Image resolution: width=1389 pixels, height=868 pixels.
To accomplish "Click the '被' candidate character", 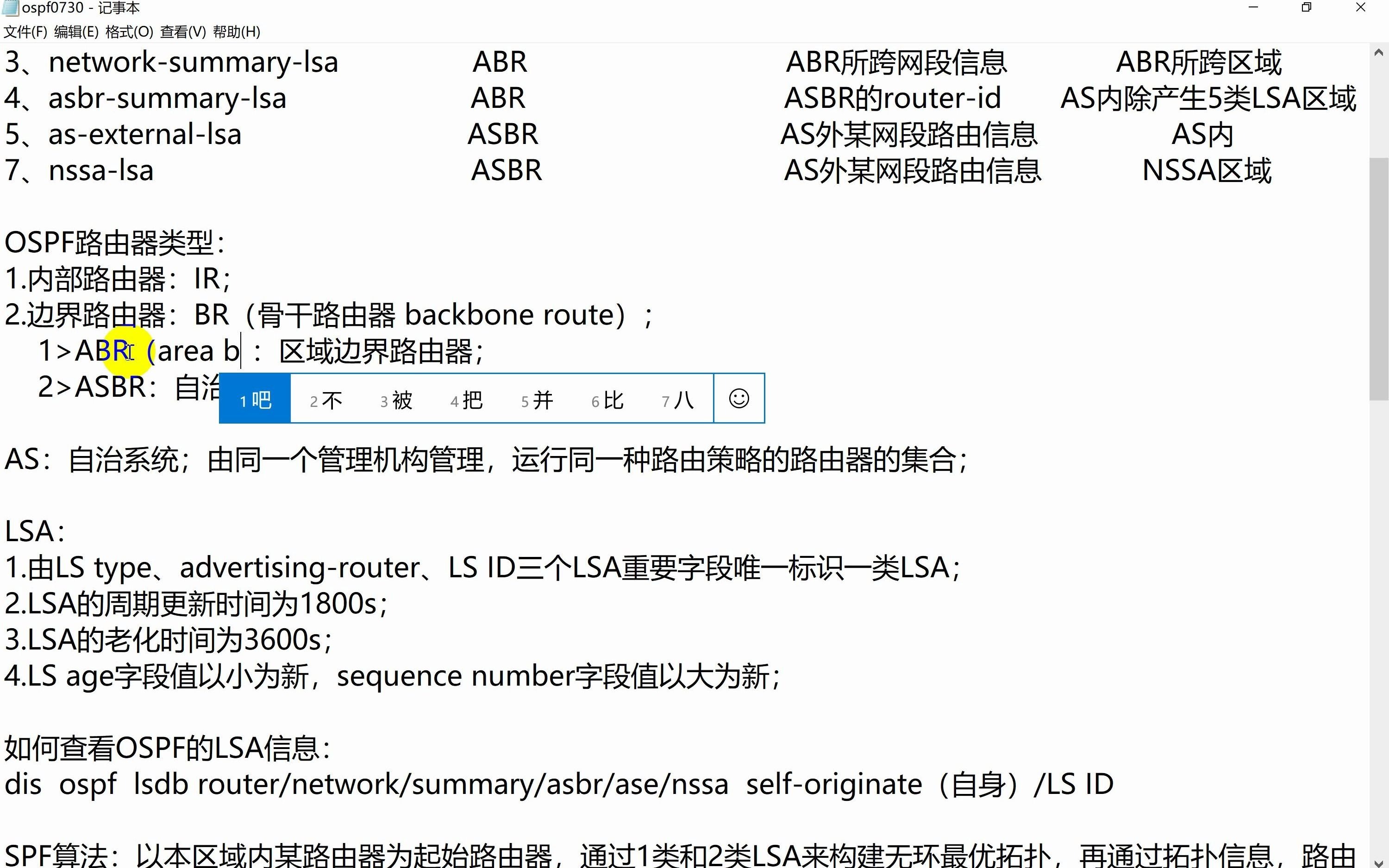I will [397, 399].
